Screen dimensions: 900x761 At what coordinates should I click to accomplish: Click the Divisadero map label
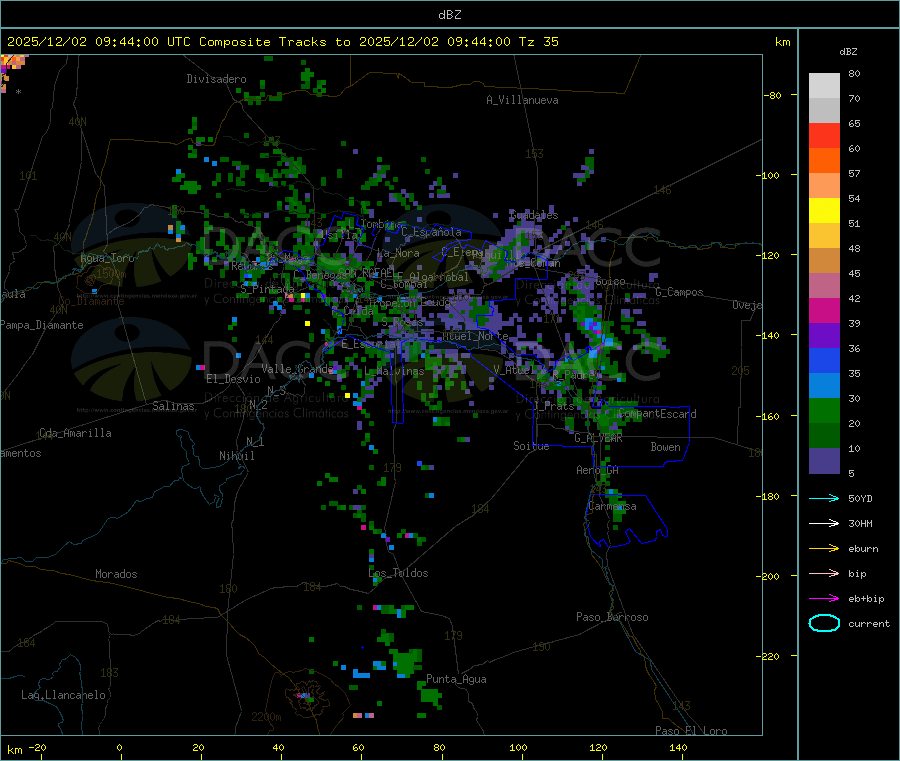click(216, 79)
